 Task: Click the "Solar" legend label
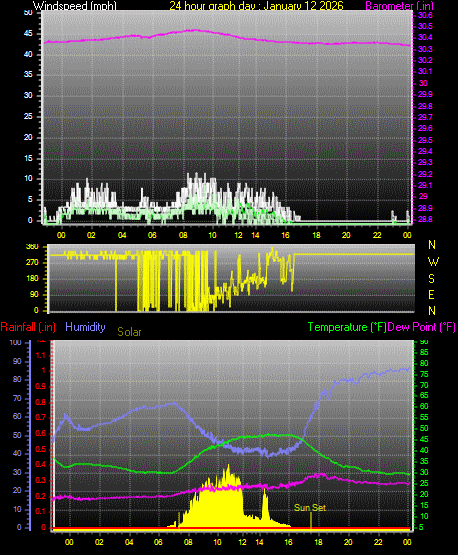click(x=129, y=332)
